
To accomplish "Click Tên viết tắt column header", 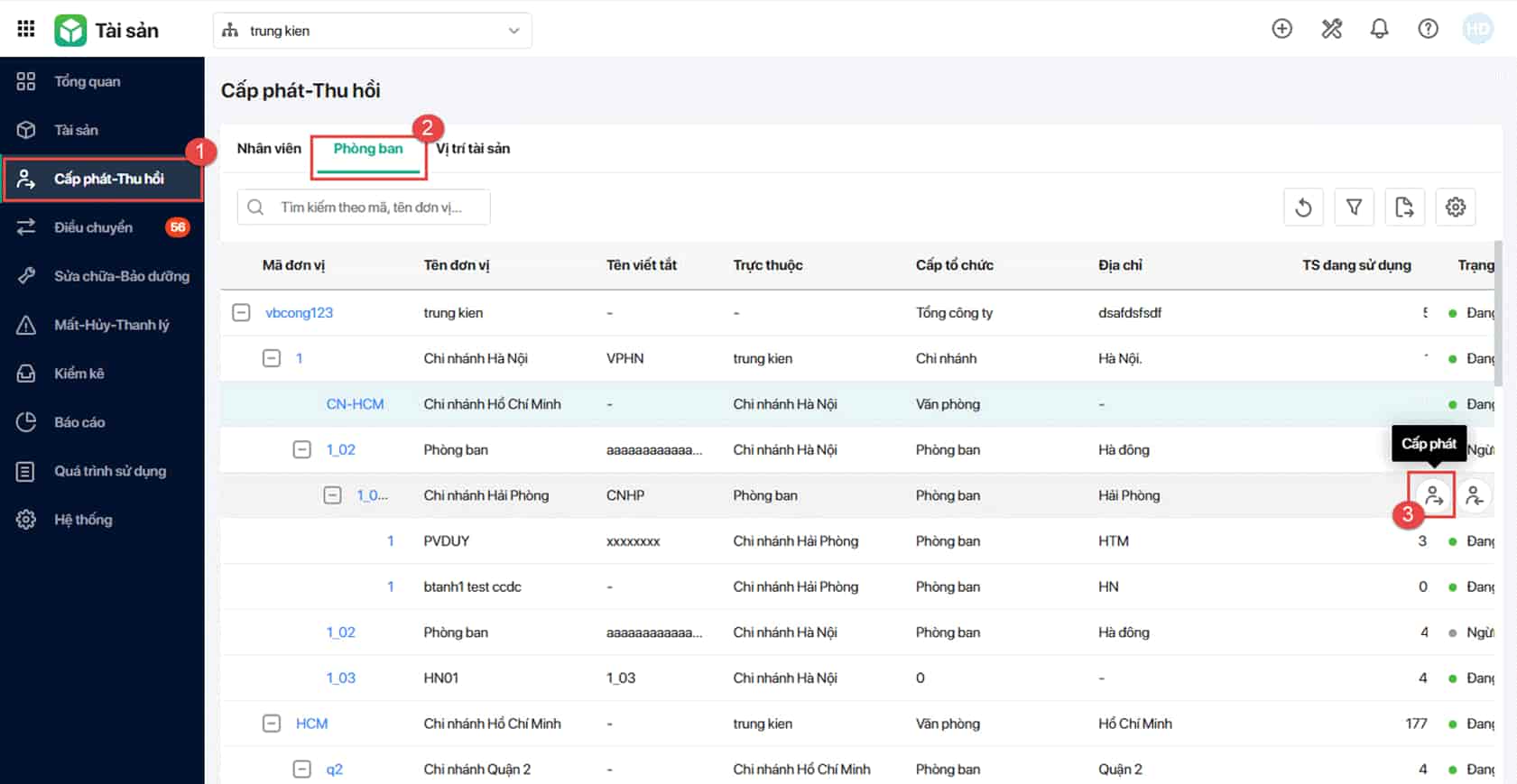I will click(x=642, y=265).
